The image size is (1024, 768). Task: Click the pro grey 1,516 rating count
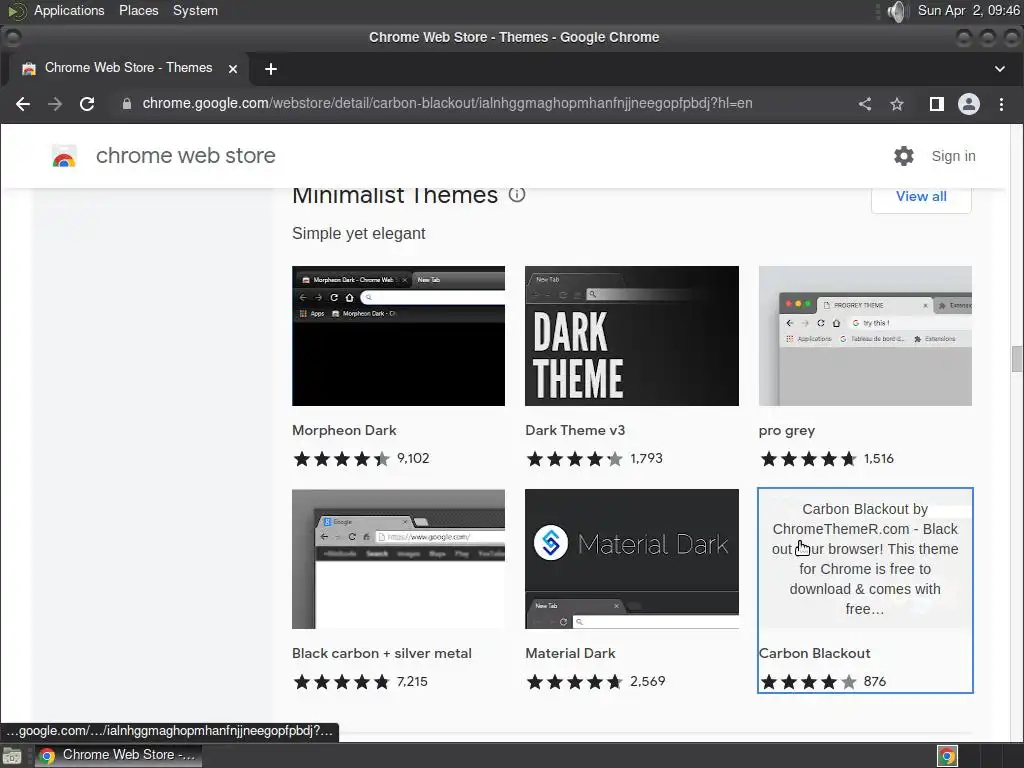pyautogui.click(x=878, y=458)
